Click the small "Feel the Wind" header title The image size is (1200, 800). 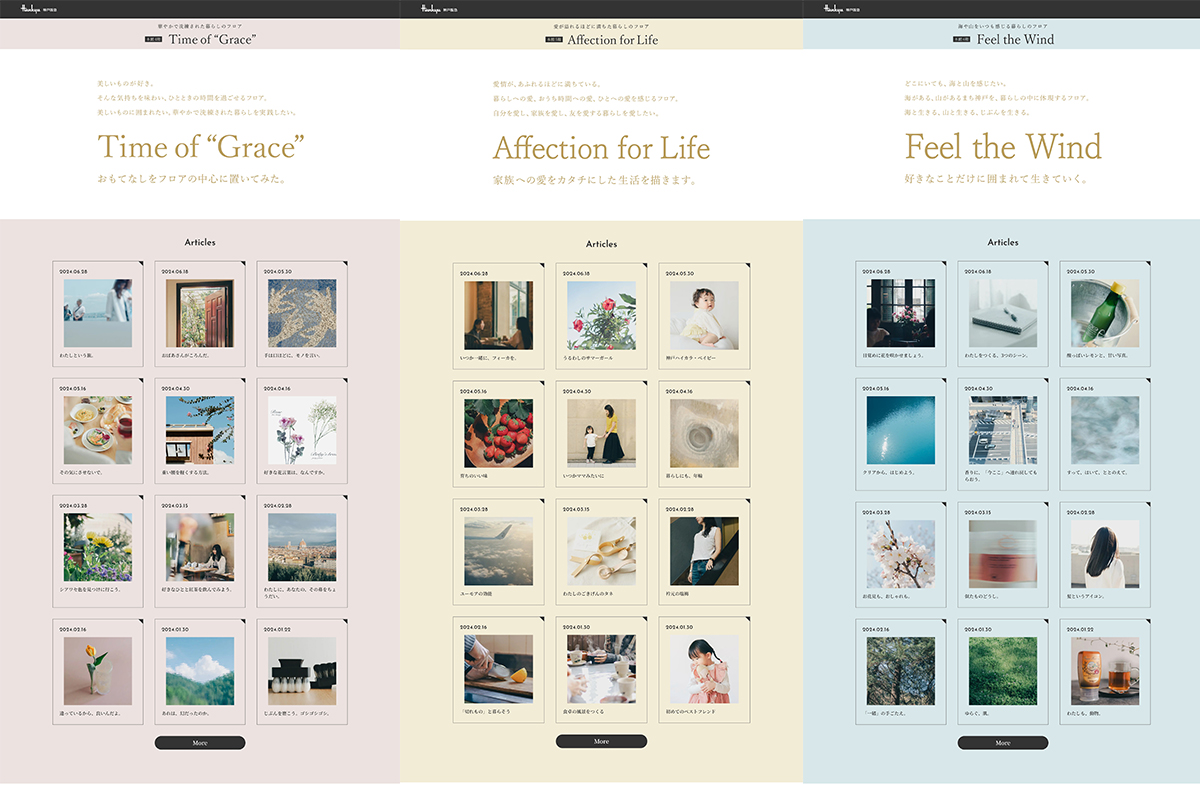1015,40
